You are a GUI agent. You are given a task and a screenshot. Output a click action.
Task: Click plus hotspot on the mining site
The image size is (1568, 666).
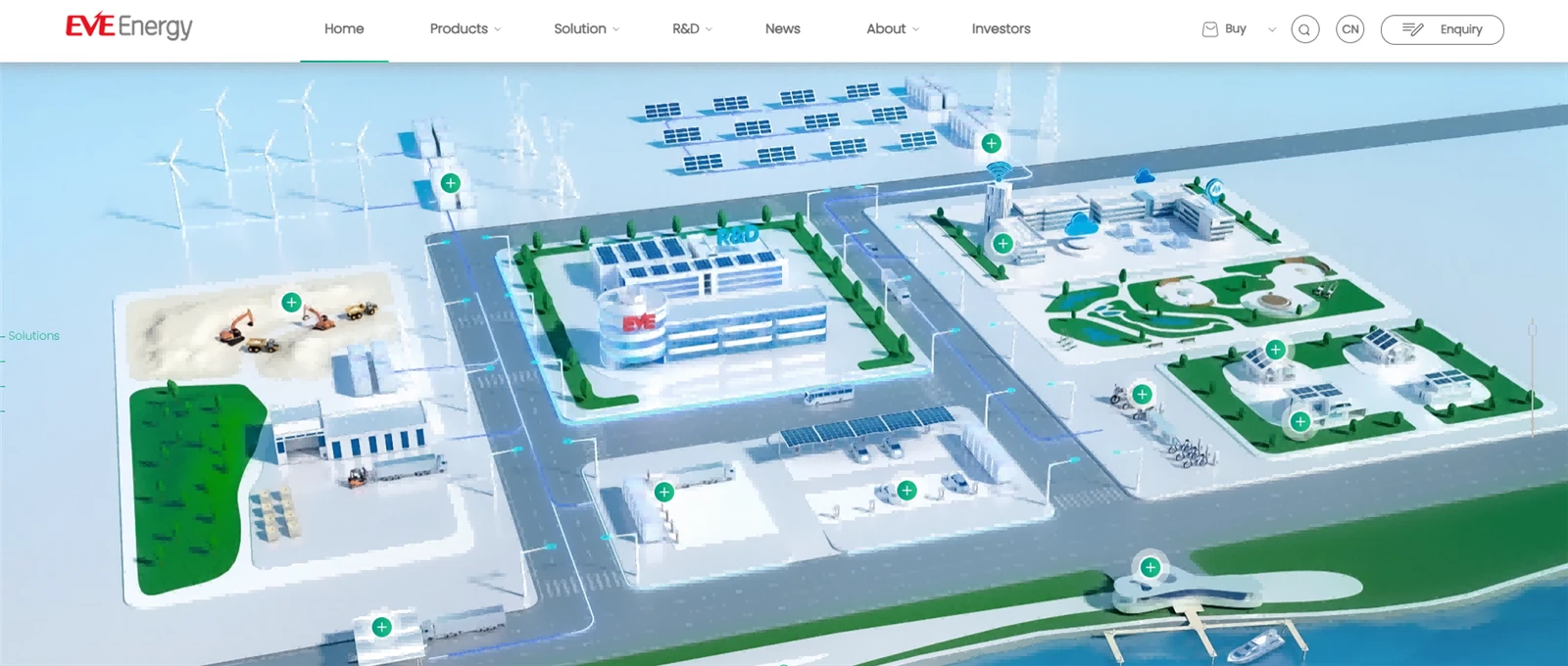point(291,302)
